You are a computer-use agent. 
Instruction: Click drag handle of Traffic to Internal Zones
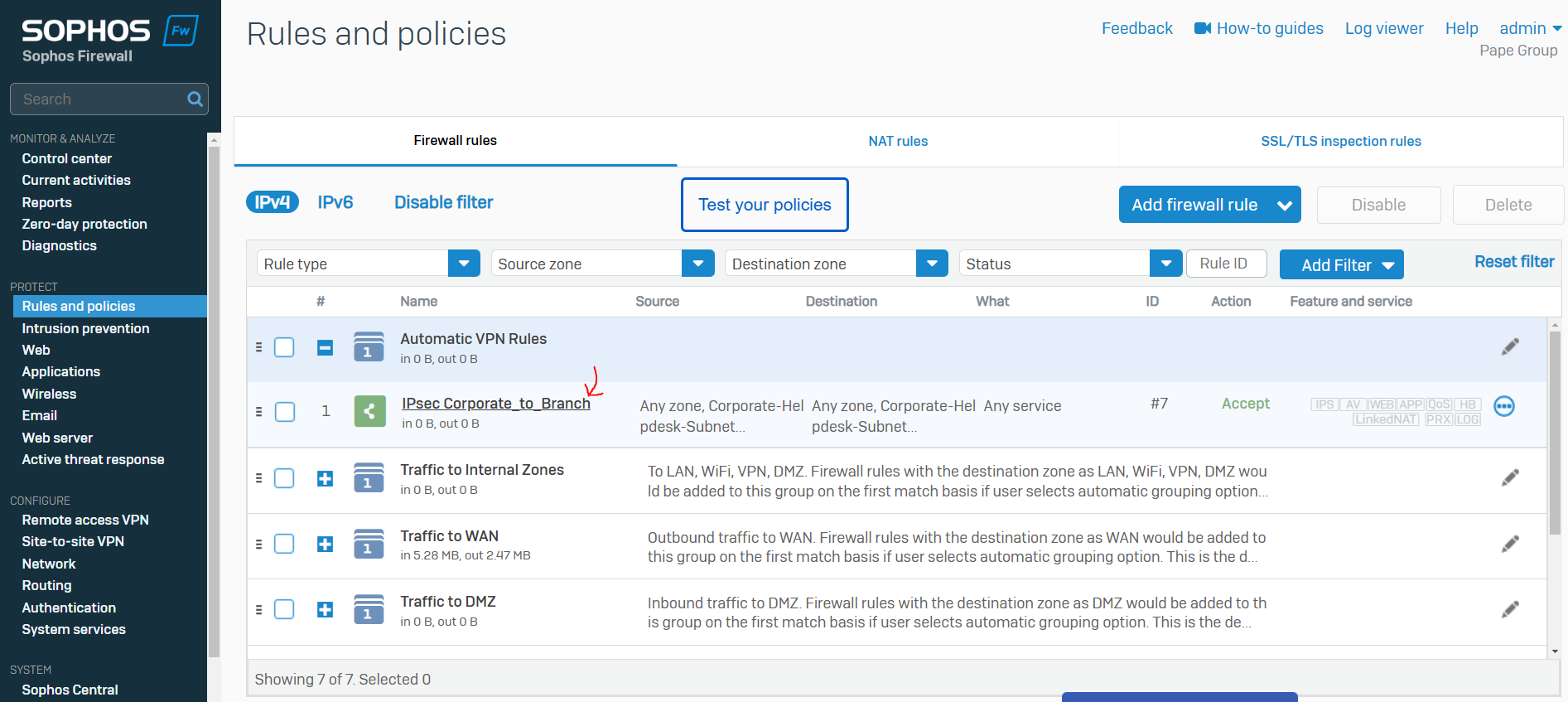[x=258, y=478]
